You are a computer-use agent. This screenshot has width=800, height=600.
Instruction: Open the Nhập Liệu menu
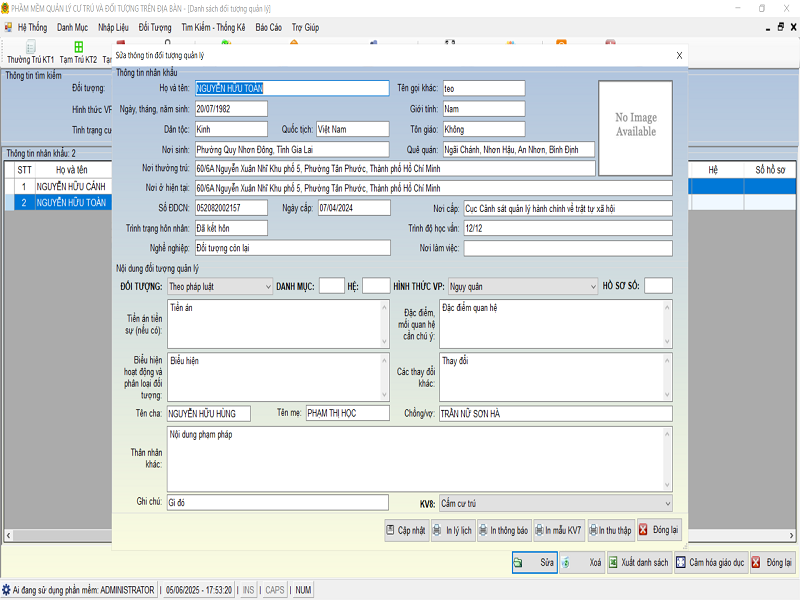click(x=113, y=27)
